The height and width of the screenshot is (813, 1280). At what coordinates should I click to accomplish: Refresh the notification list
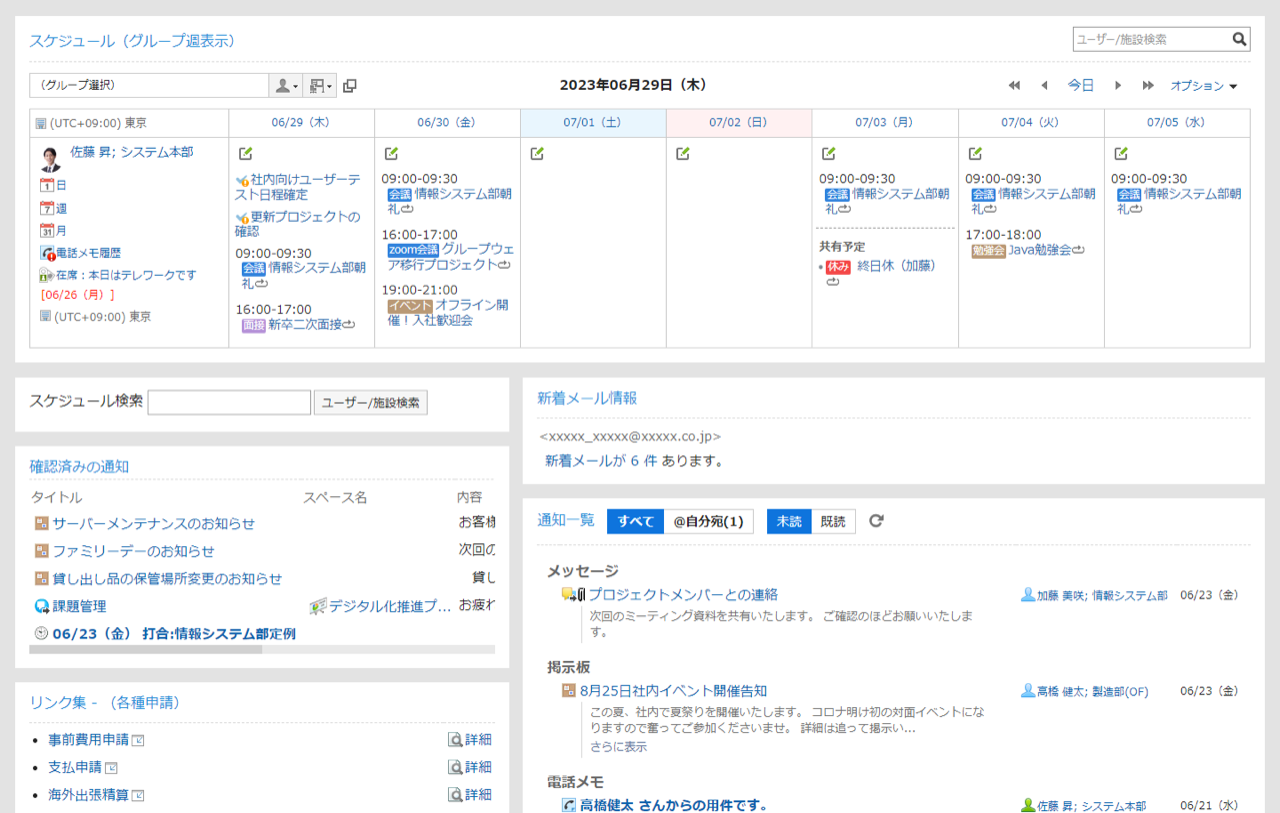click(x=876, y=521)
